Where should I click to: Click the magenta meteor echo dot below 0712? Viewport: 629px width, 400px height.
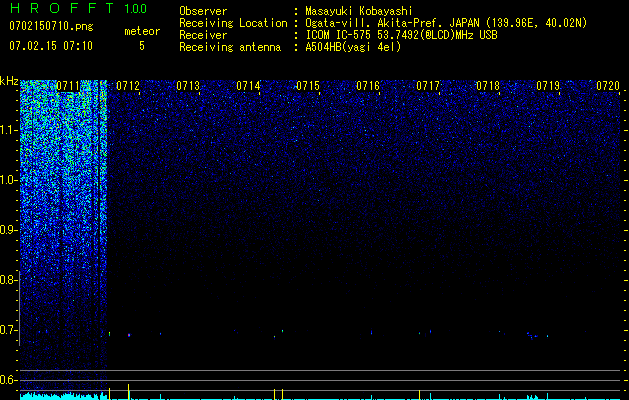point(129,335)
